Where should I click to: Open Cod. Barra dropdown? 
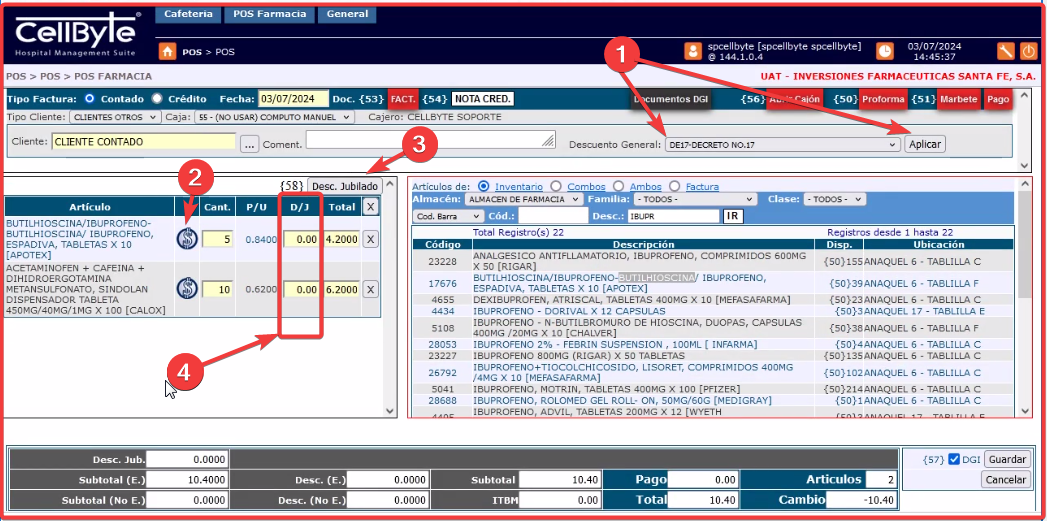(448, 216)
